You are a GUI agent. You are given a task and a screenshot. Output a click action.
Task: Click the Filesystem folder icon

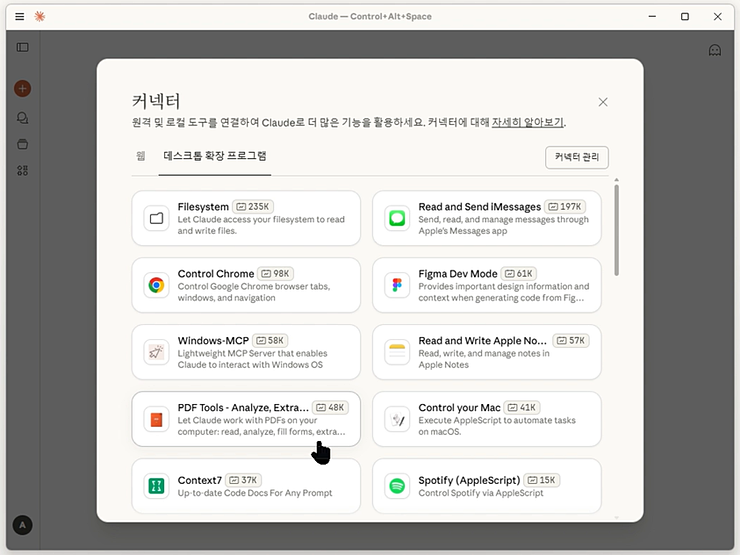click(156, 218)
